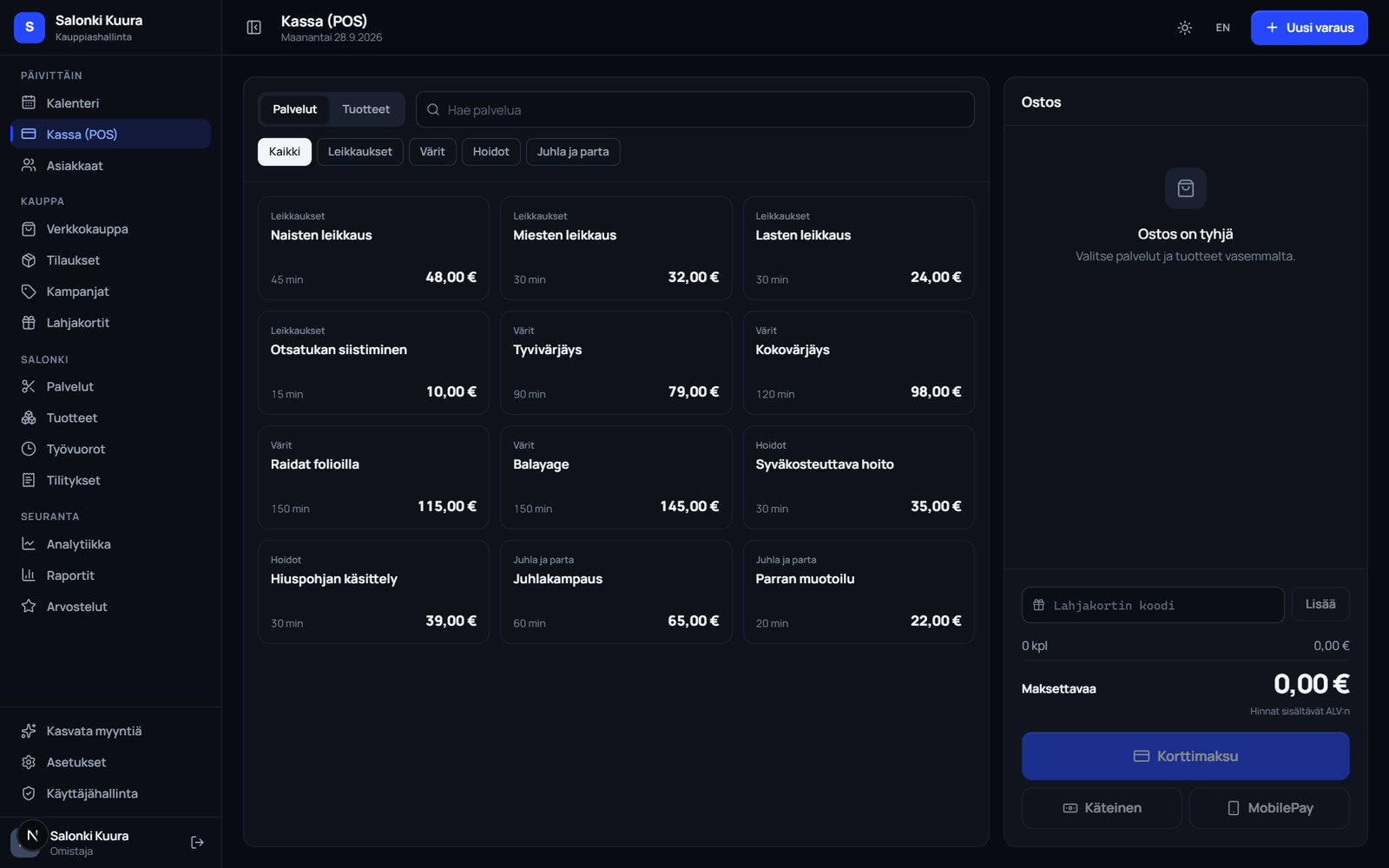Viewport: 1389px width, 868px height.
Task: Click the Lisää gift card button
Action: pyautogui.click(x=1320, y=604)
